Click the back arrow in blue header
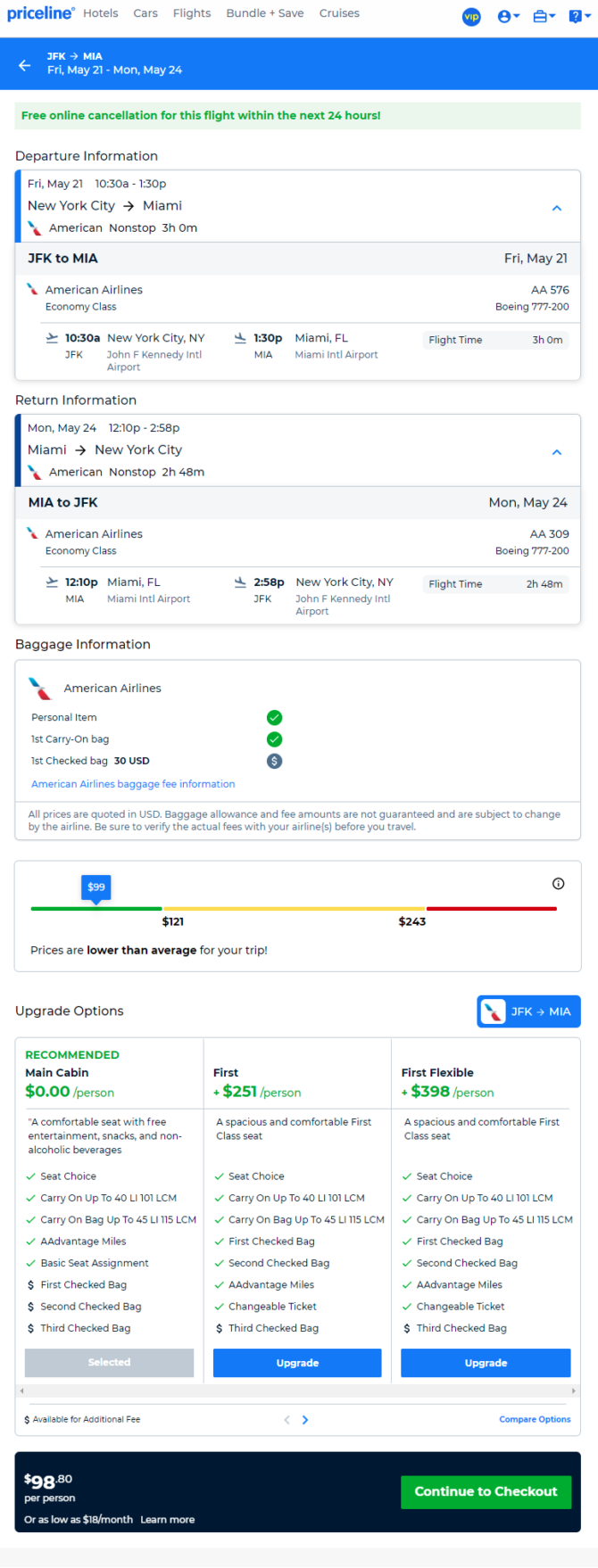This screenshot has width=598, height=1568. [24, 65]
